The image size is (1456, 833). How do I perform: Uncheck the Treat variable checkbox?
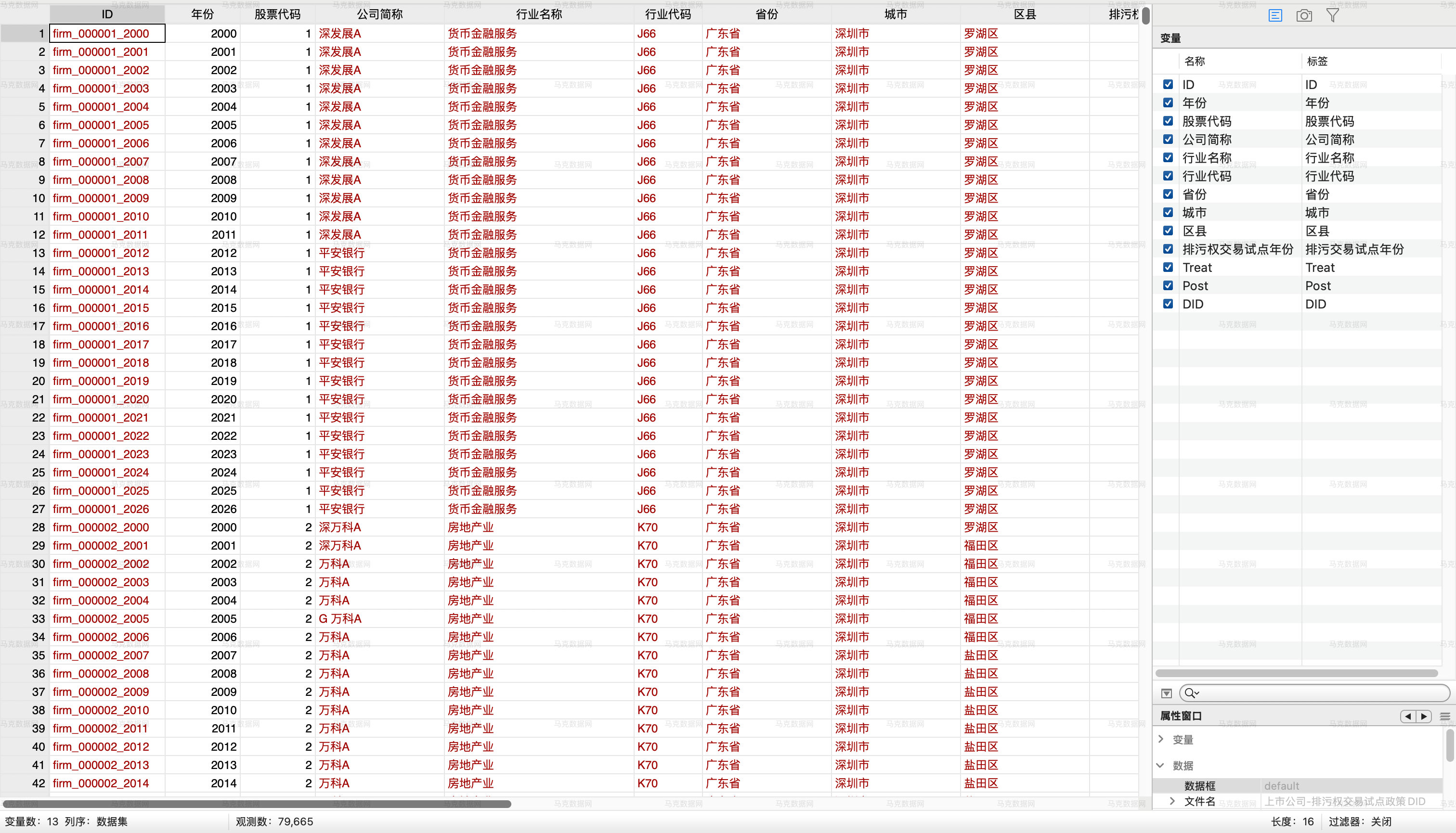(1168, 267)
